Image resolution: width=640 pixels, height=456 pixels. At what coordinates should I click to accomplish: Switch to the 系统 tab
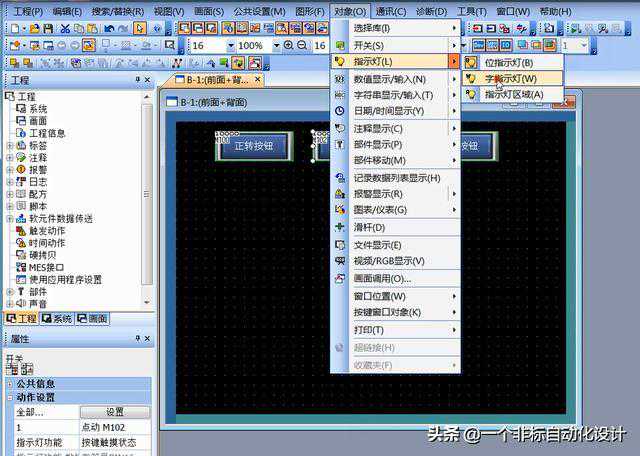click(56, 318)
